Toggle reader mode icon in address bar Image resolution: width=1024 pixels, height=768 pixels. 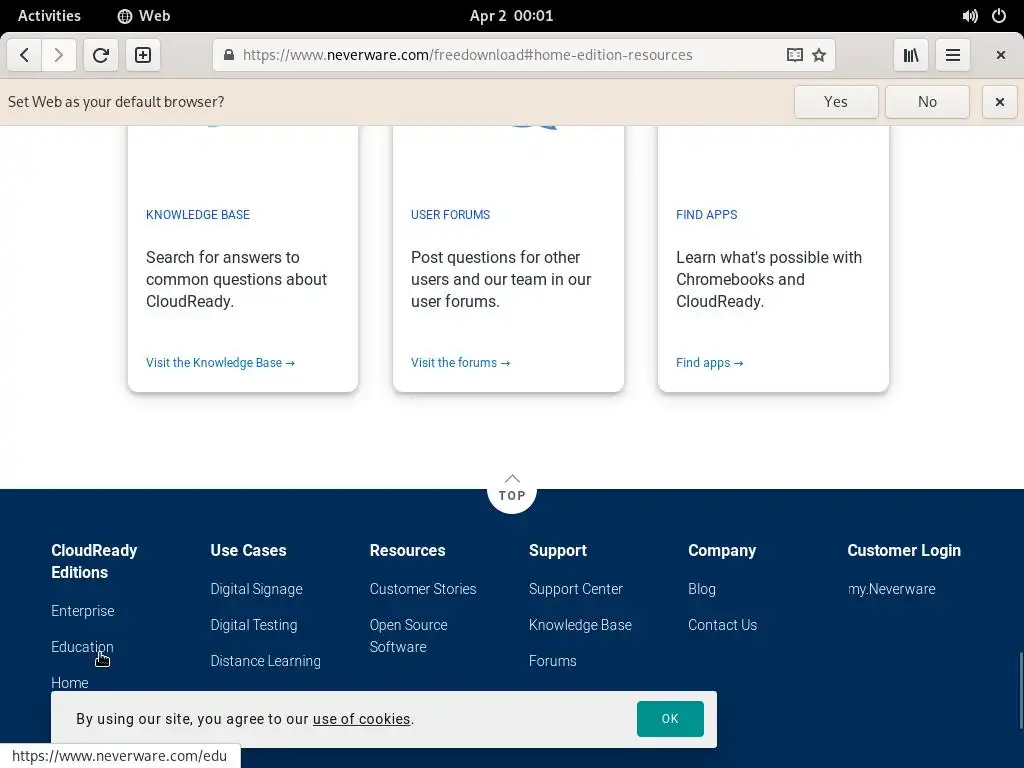tap(794, 55)
